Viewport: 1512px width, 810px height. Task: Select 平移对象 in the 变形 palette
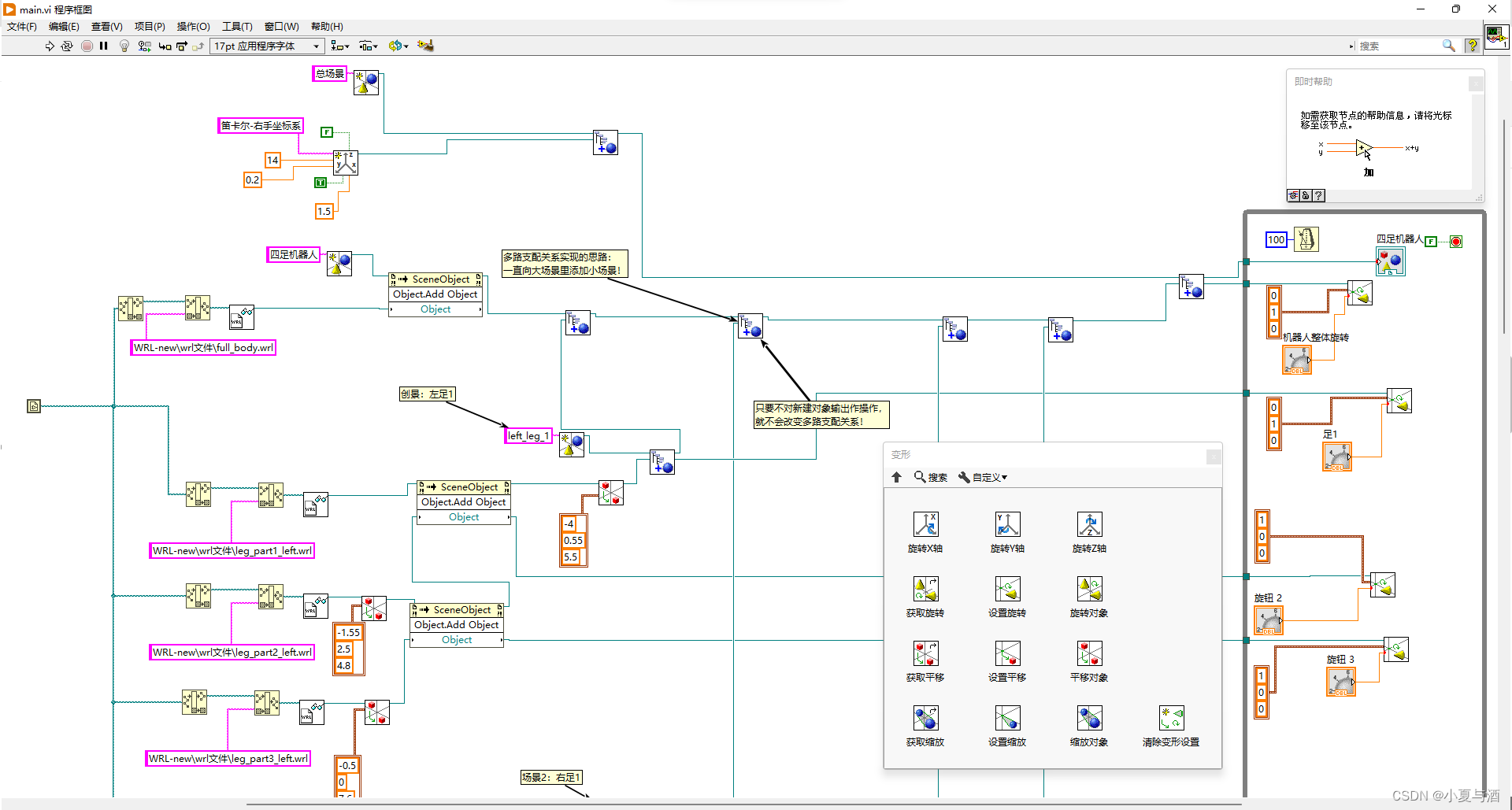[x=1089, y=660]
